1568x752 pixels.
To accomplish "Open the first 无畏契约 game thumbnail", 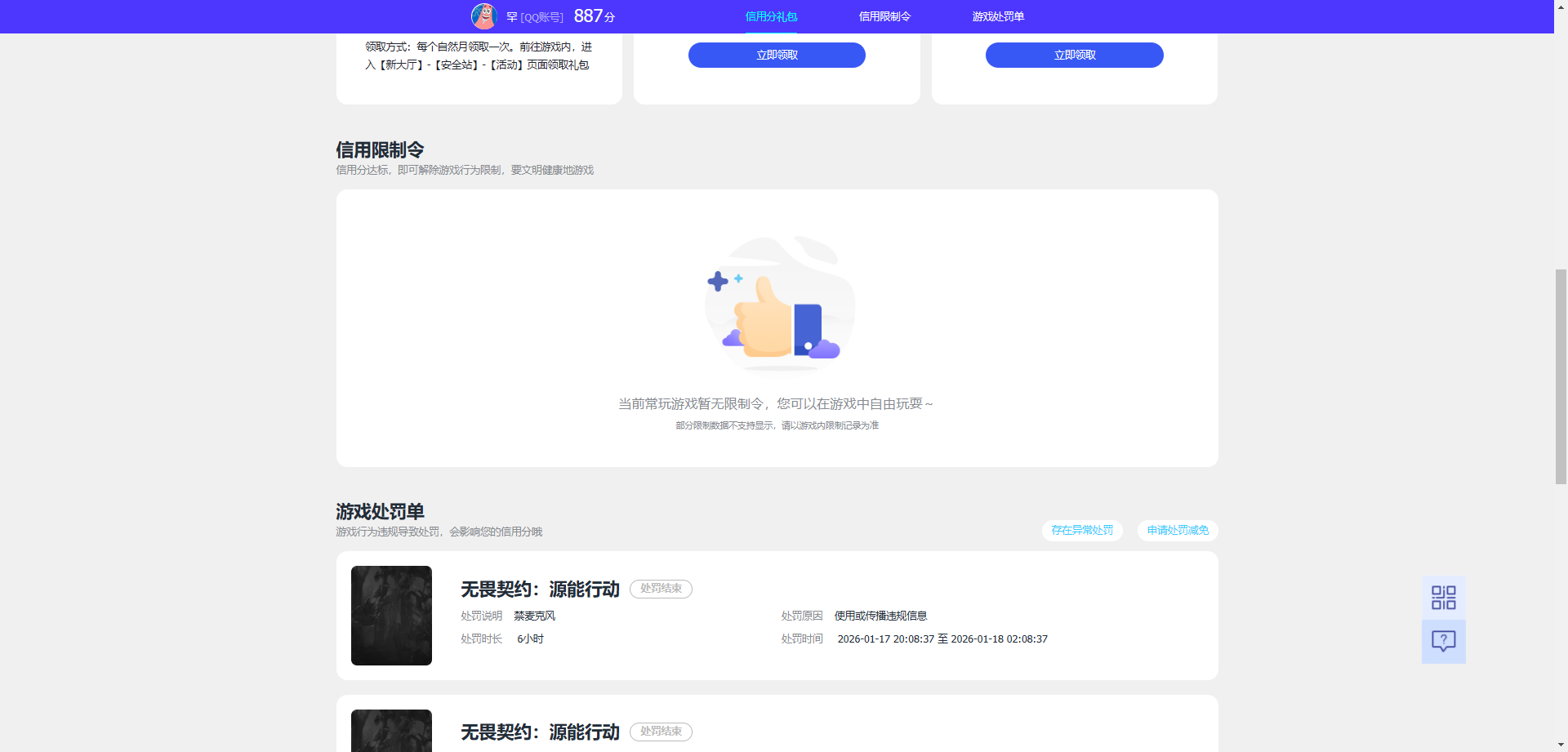I will point(391,616).
